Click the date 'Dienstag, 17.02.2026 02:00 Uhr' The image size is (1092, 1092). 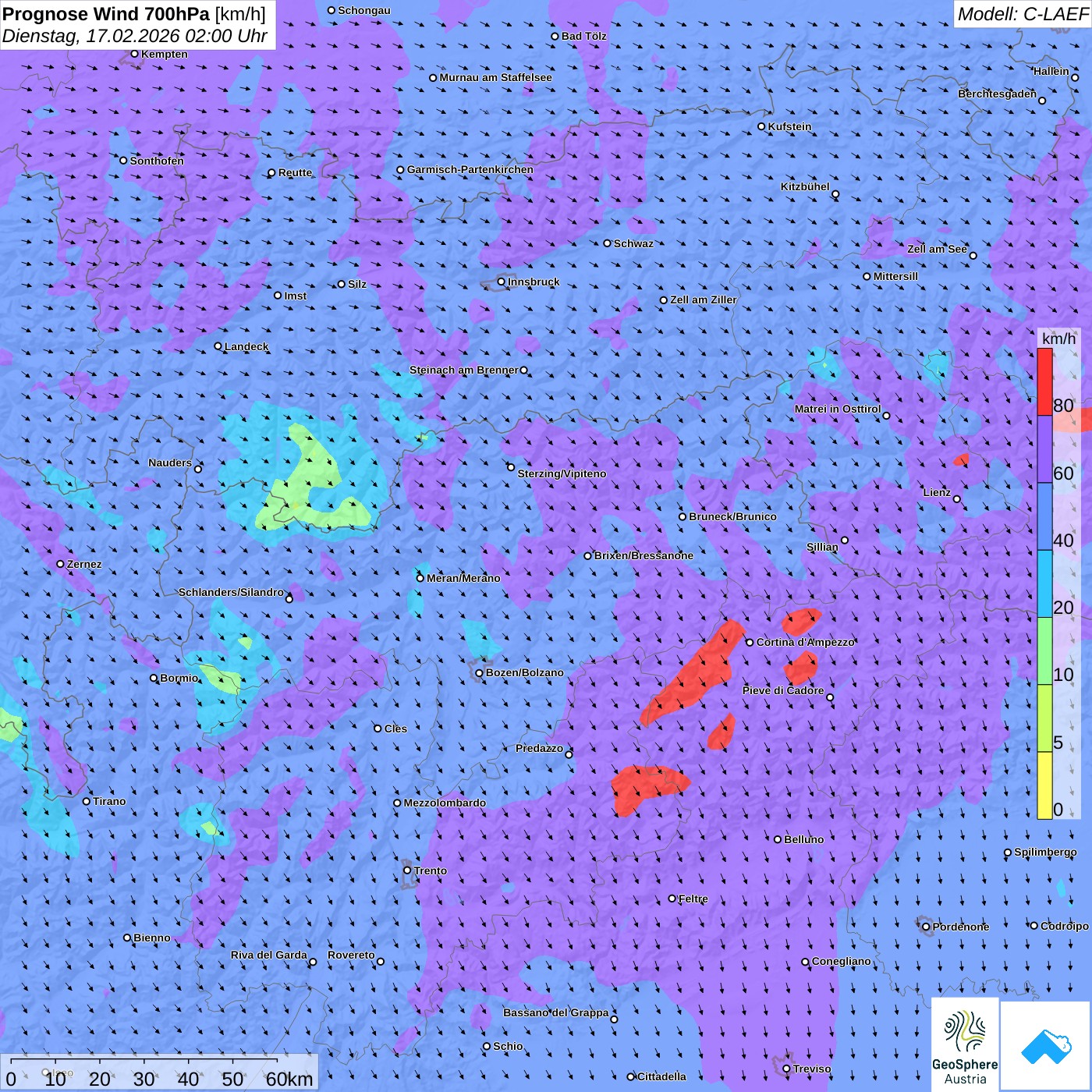[x=135, y=36]
